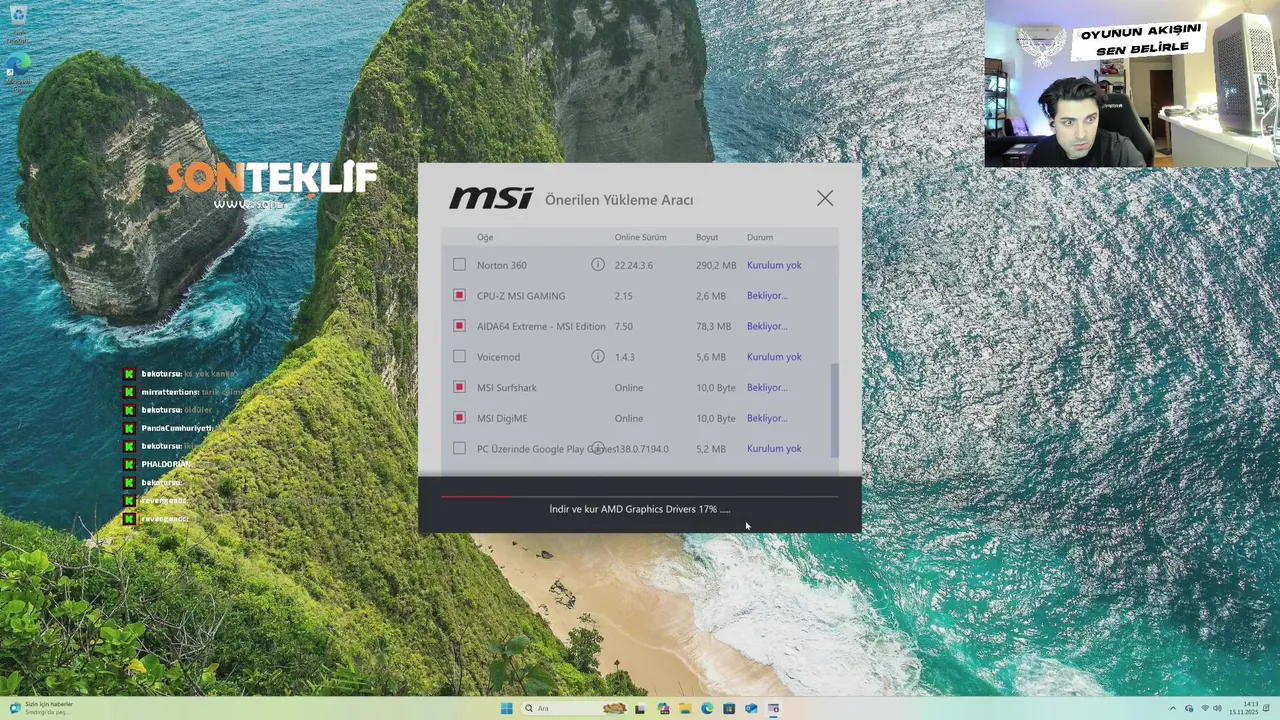Click 'Bekliyor...' status for MSI Surfshark
The image size is (1280, 720).
pyautogui.click(x=767, y=387)
